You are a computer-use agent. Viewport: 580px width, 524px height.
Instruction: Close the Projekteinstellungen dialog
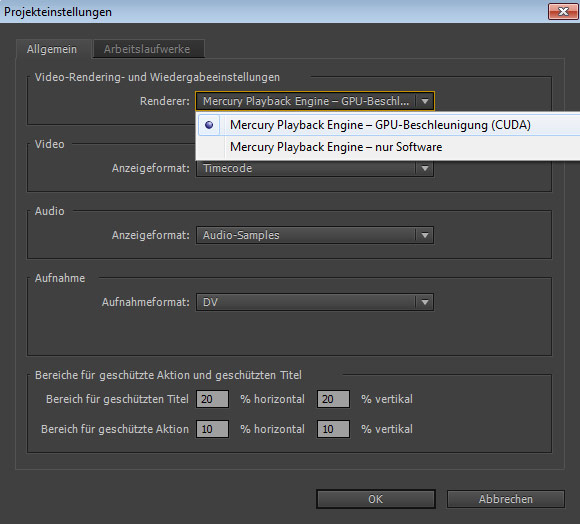(563, 11)
